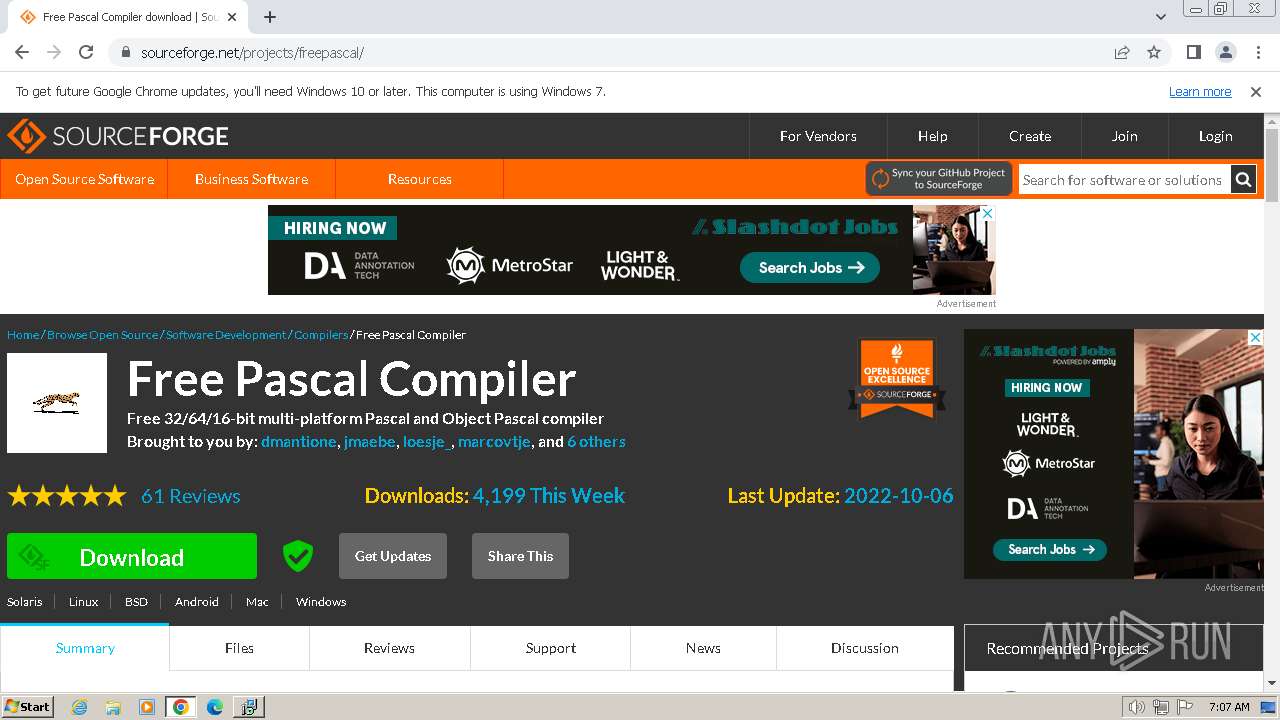Click the browser forward arrow
Screen dimensions: 1280x720
pyautogui.click(x=54, y=52)
